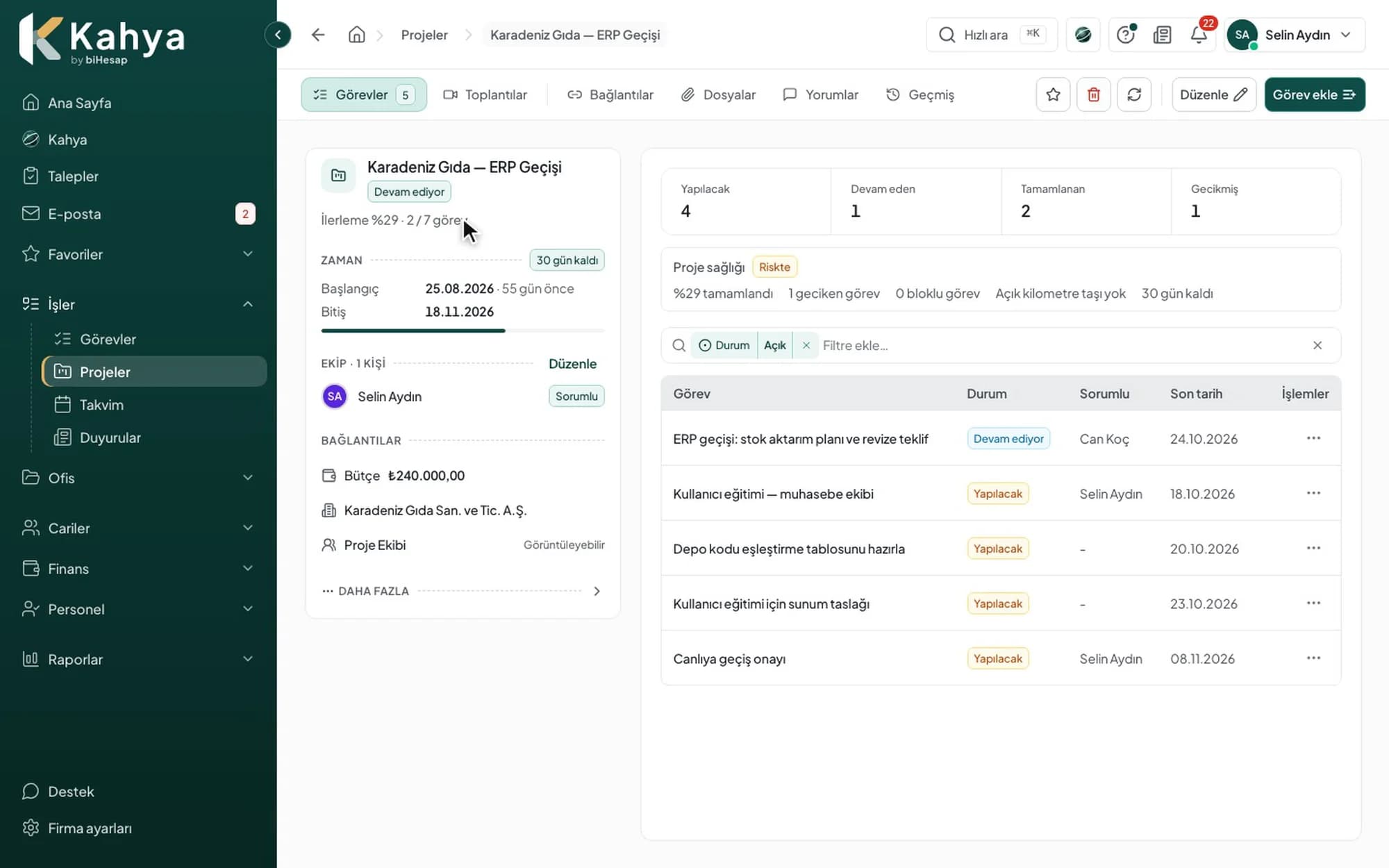This screenshot has width=1389, height=868.
Task: Collapse the sidebar with the chevron button
Action: [x=278, y=35]
